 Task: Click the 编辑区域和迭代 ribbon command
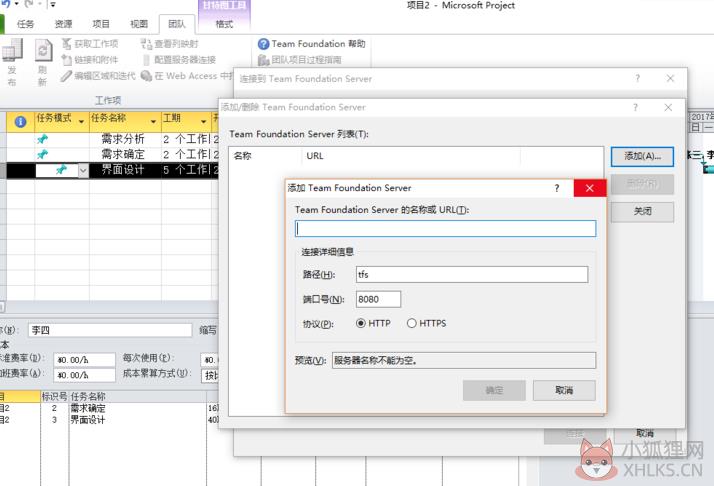pyautogui.click(x=98, y=76)
